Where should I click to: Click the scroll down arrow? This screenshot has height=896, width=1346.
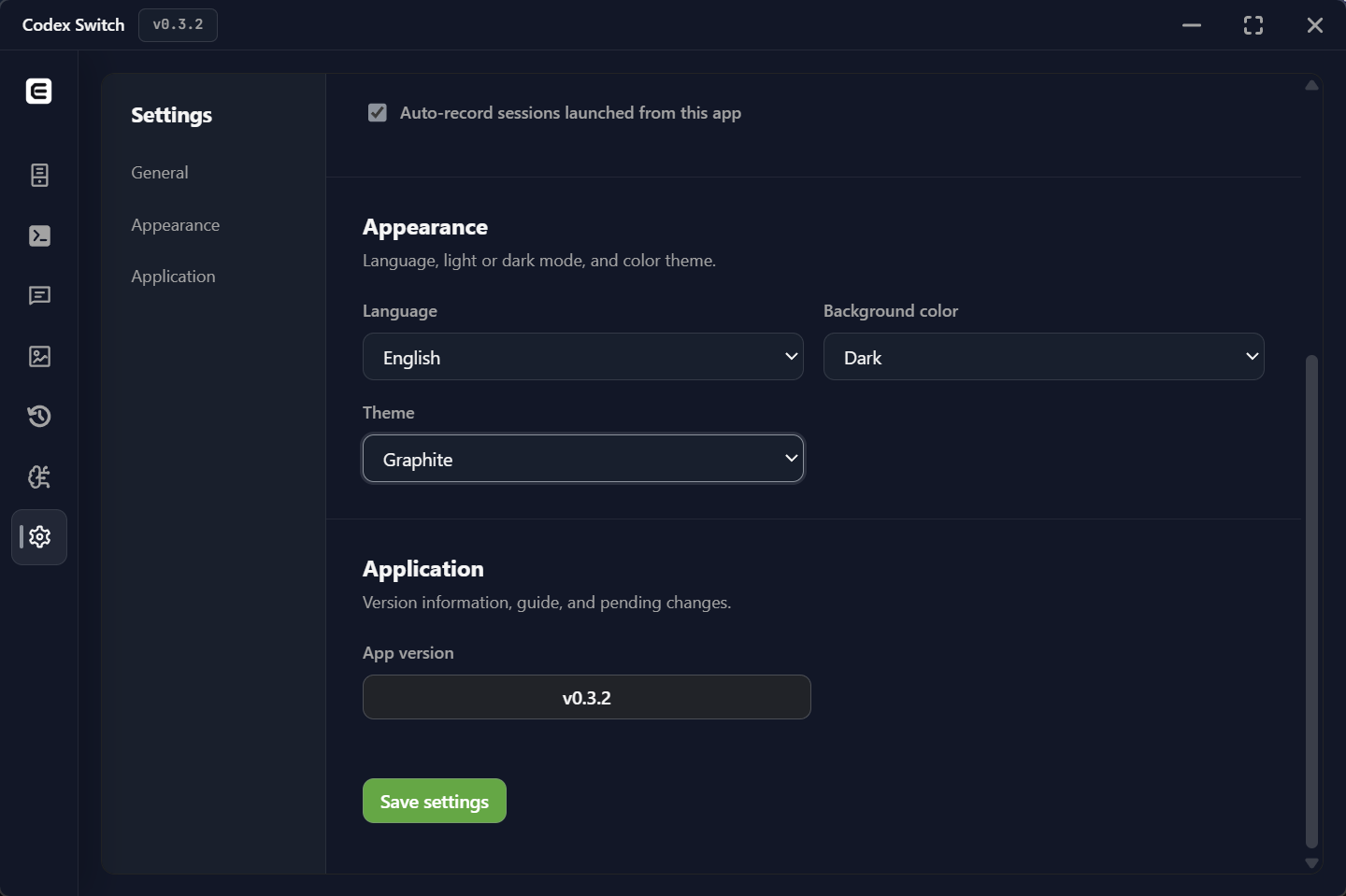pos(1311,863)
